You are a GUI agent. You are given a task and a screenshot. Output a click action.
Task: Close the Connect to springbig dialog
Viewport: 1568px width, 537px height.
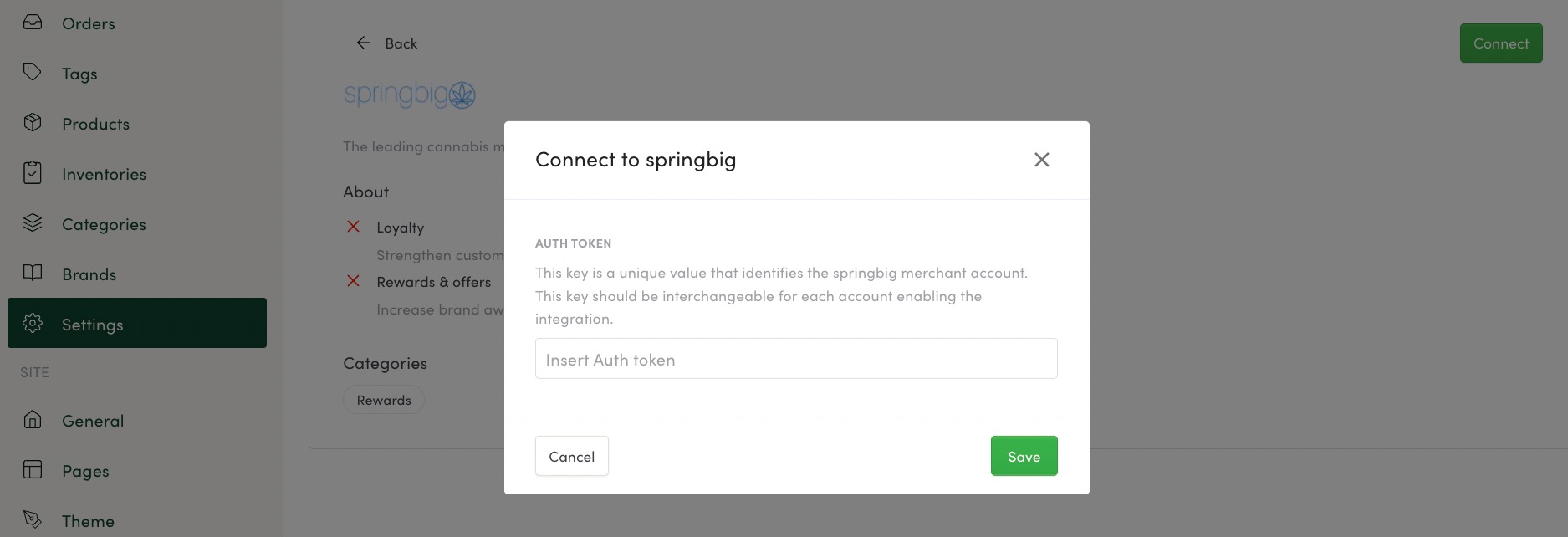[x=1041, y=160]
